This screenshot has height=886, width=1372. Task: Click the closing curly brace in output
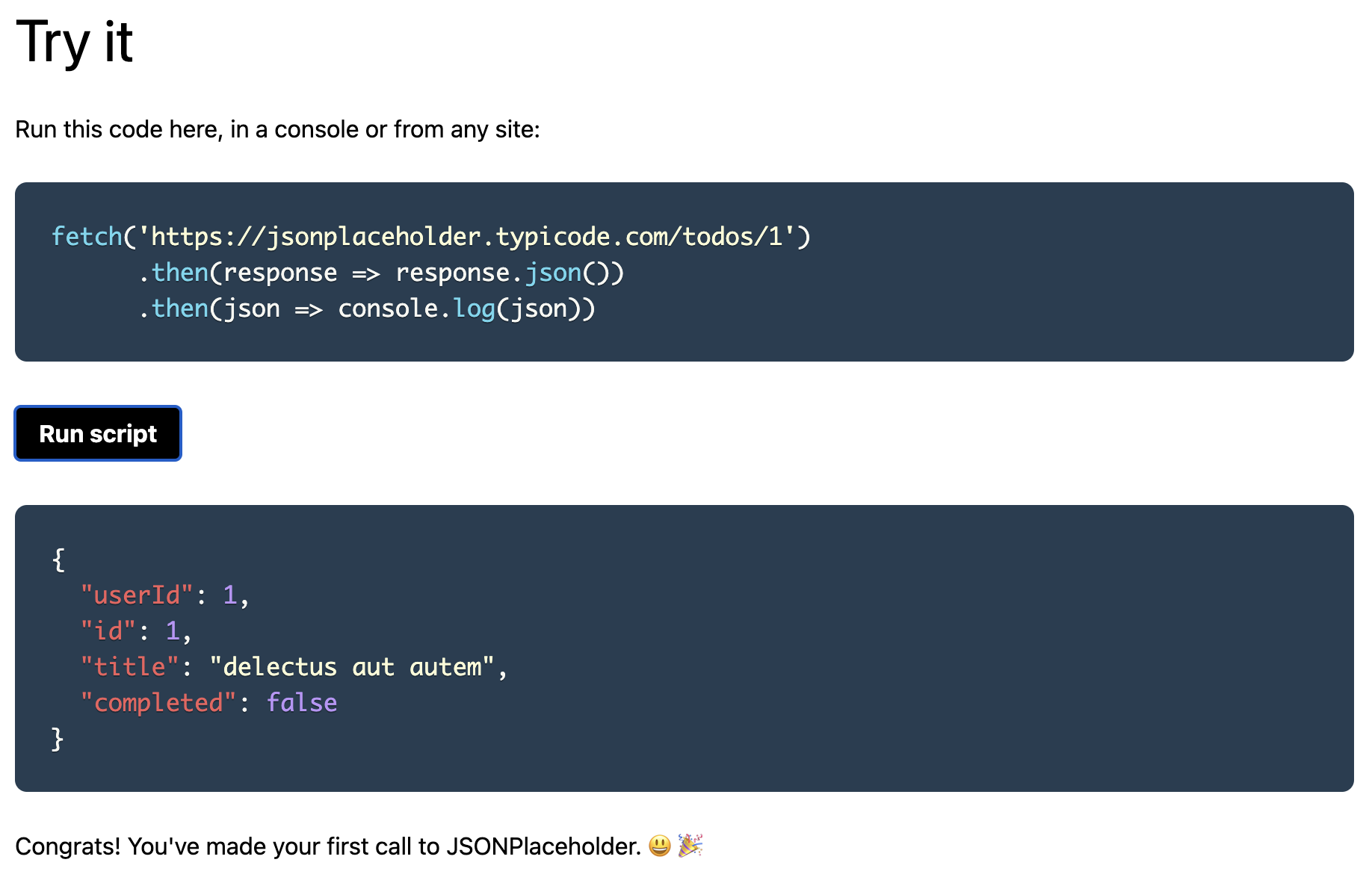click(58, 739)
